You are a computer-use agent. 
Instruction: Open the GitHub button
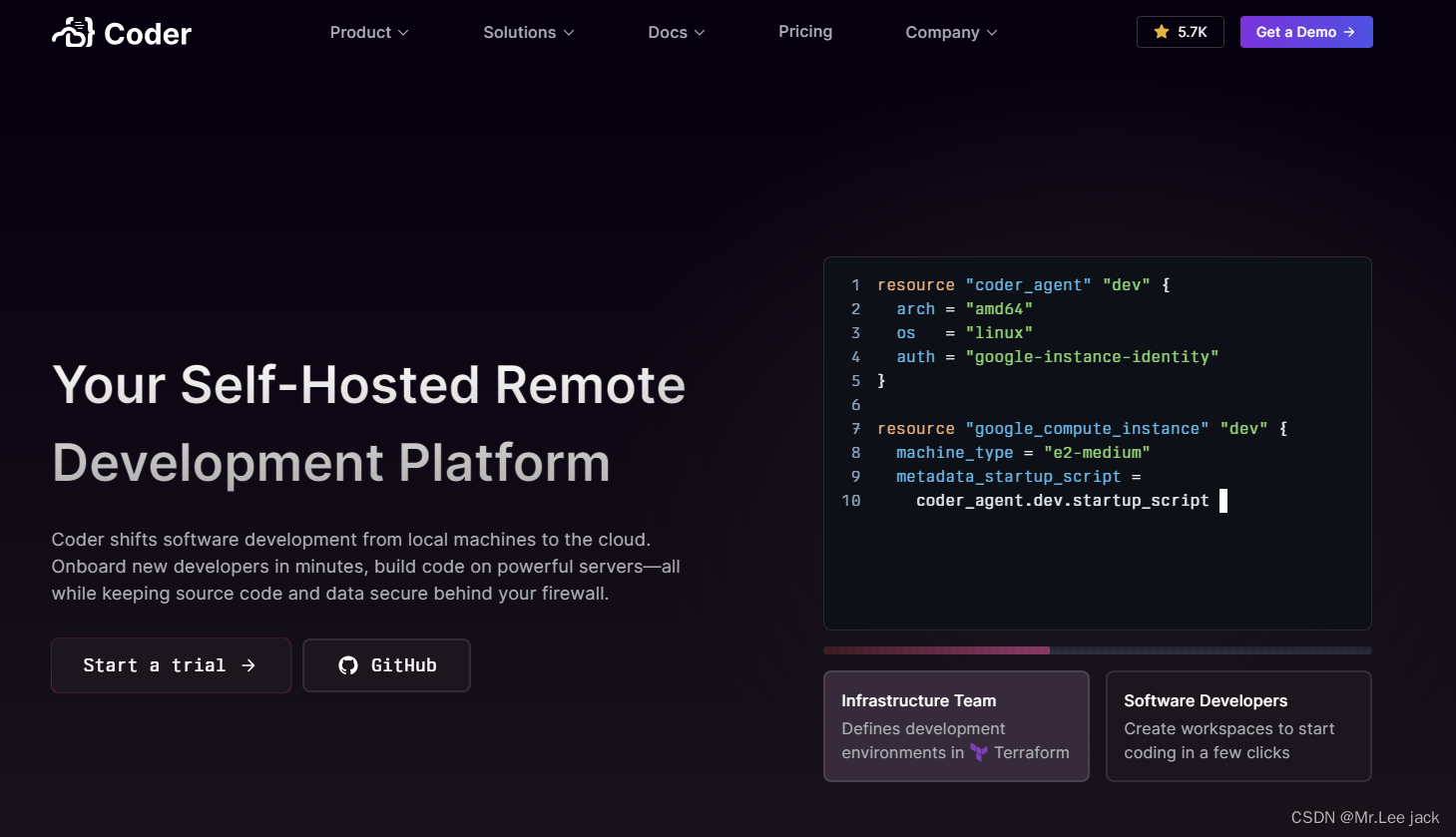coord(386,665)
